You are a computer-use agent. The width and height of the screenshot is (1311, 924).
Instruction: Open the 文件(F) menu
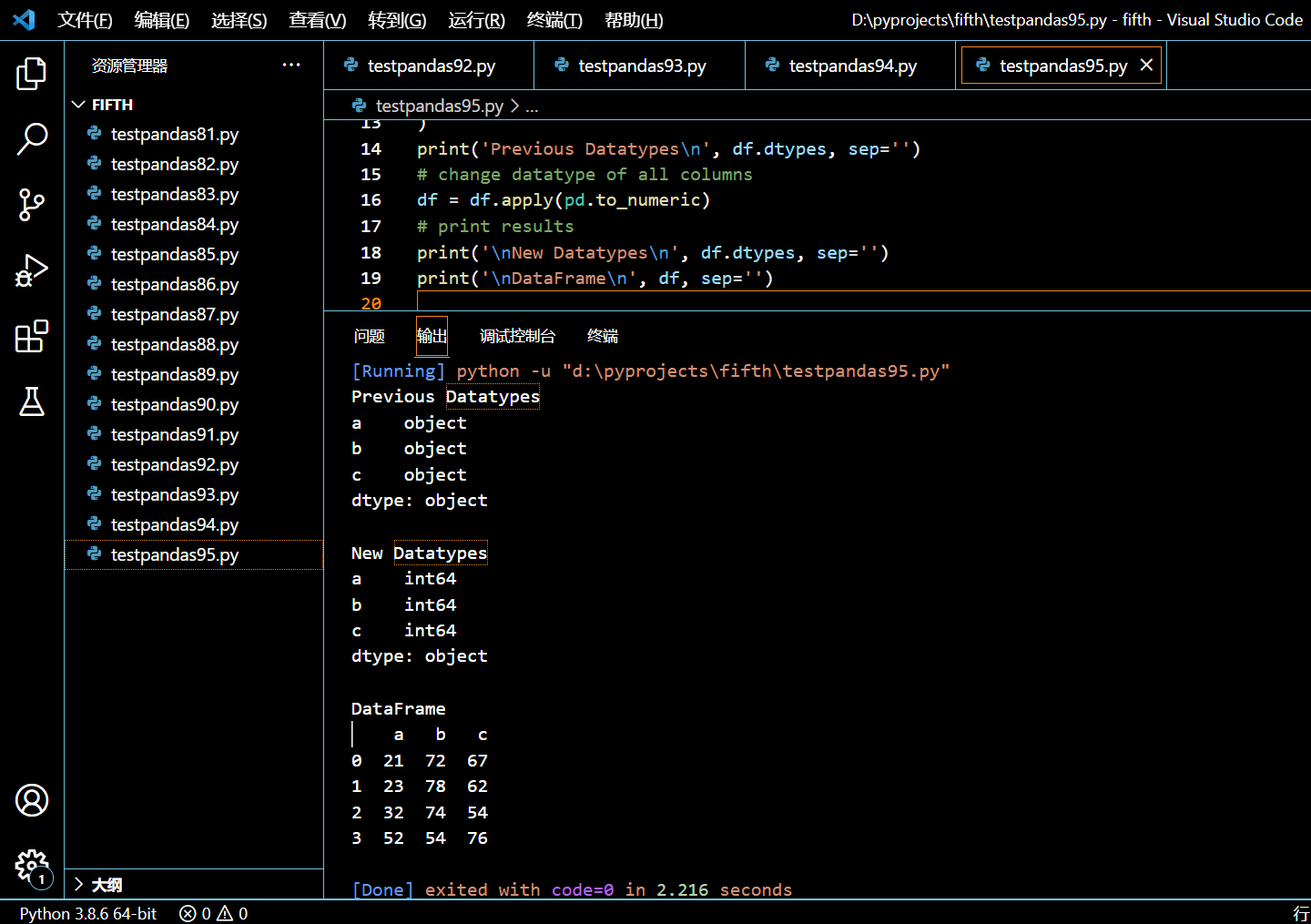pos(85,20)
